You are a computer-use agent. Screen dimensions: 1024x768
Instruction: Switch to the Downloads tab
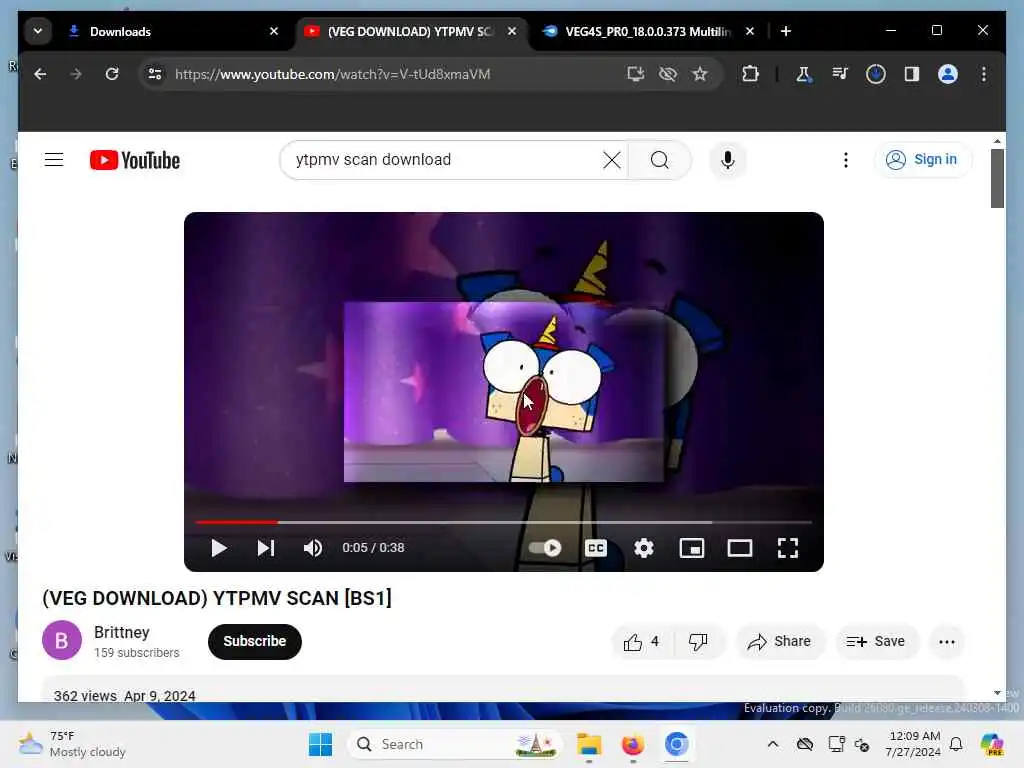(173, 31)
